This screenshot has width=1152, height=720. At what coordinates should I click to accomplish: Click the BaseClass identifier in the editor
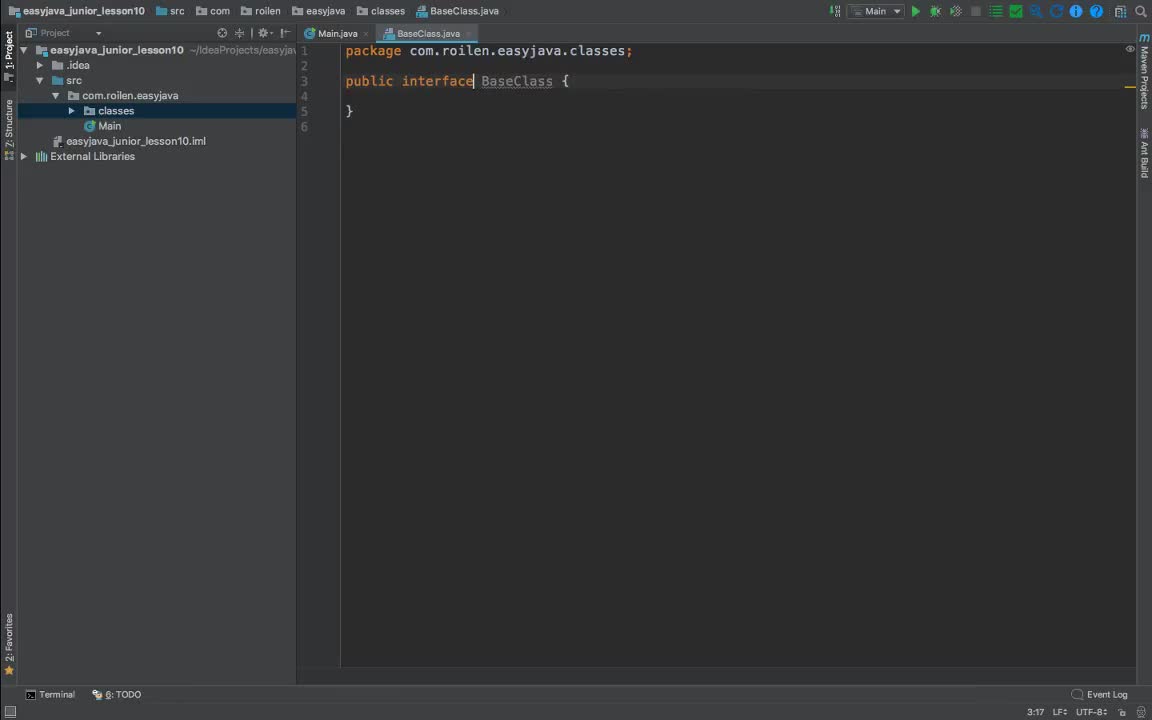coord(516,82)
